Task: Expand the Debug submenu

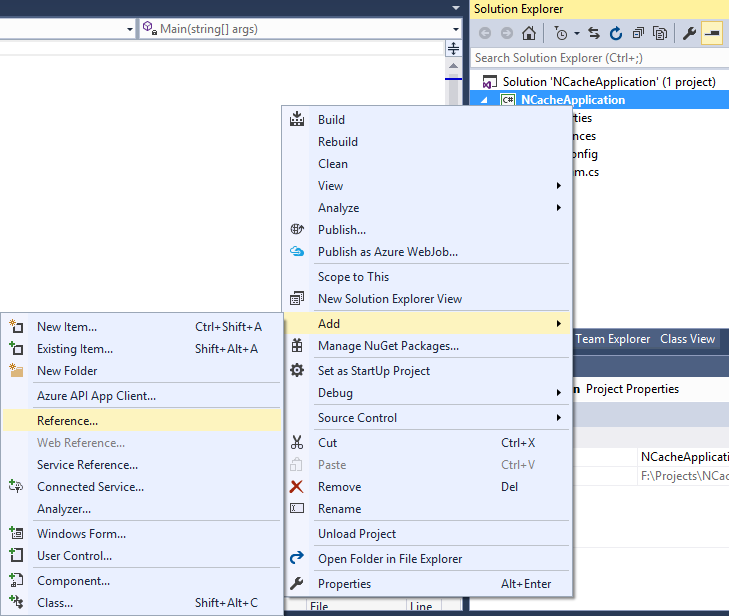Action: click(559, 393)
